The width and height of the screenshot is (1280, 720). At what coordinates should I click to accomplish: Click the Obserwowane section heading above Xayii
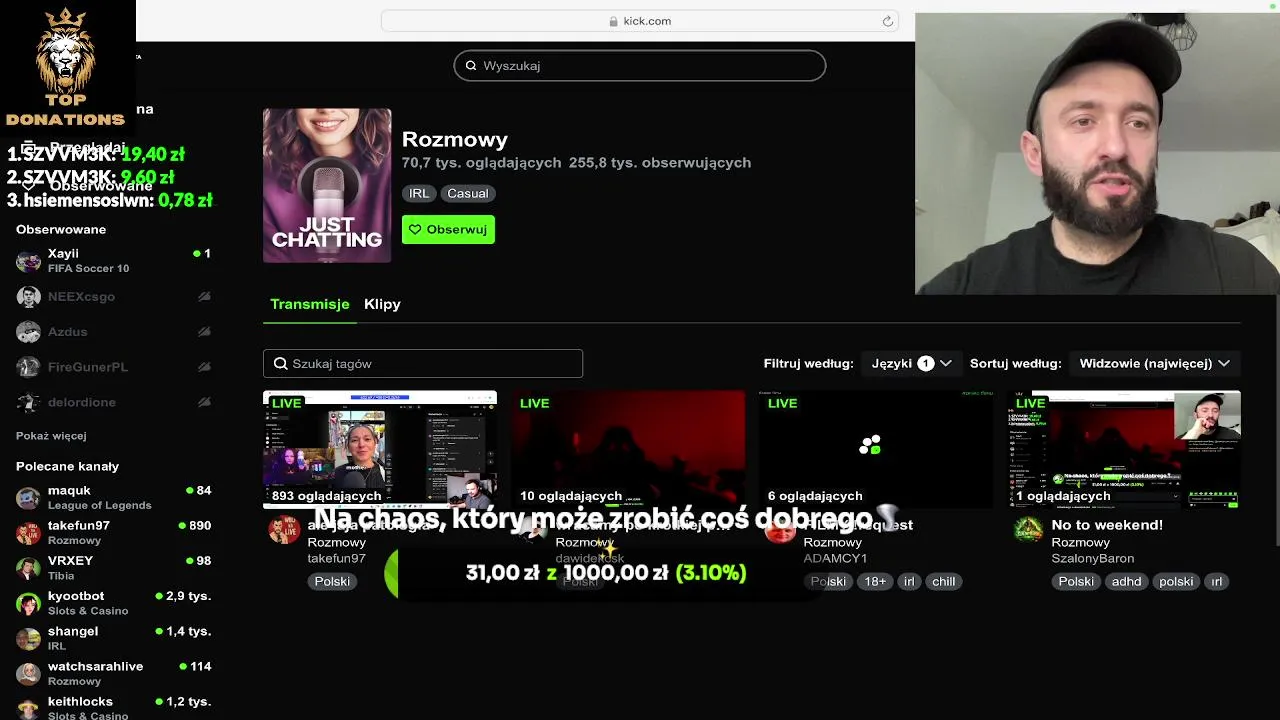(61, 230)
